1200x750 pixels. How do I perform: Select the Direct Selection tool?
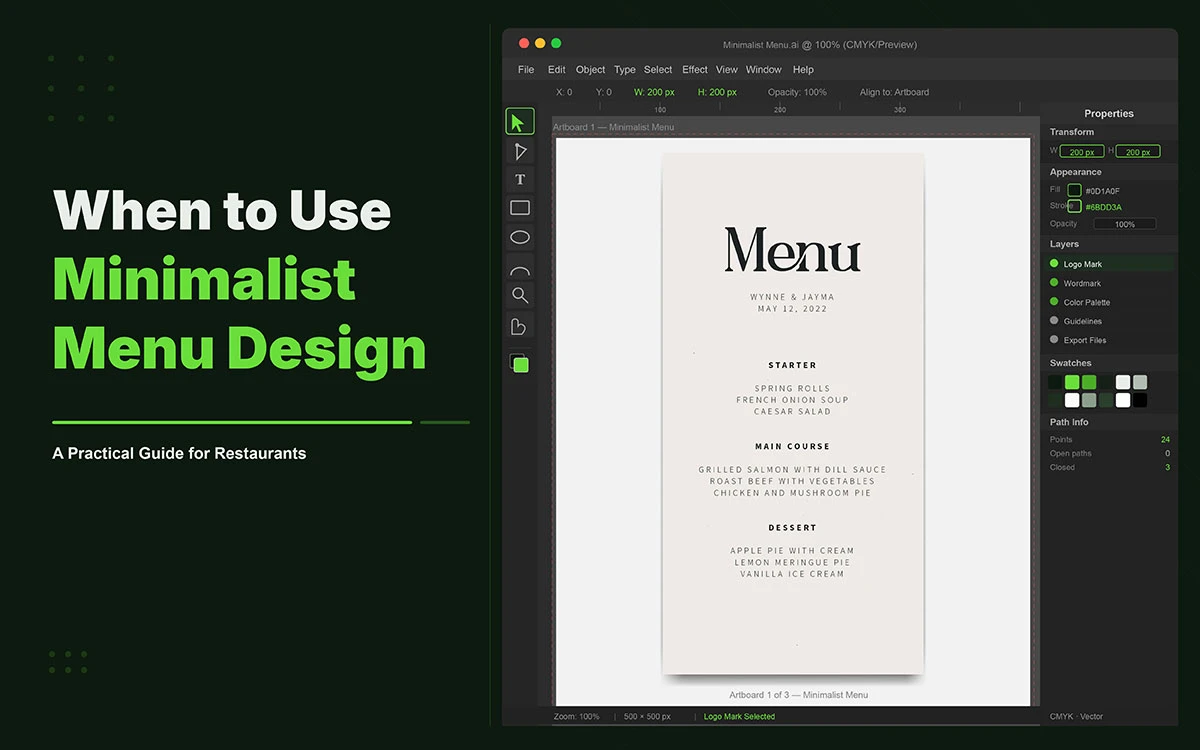[519, 151]
